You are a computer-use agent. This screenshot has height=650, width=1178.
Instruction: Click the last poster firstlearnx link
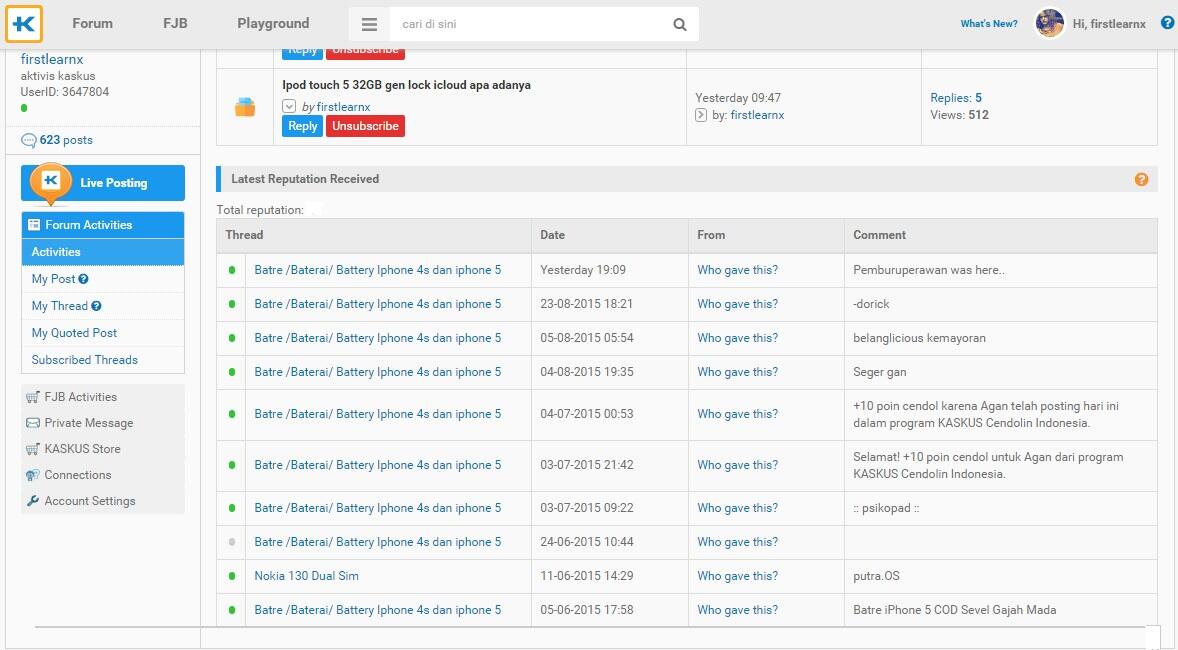[757, 115]
